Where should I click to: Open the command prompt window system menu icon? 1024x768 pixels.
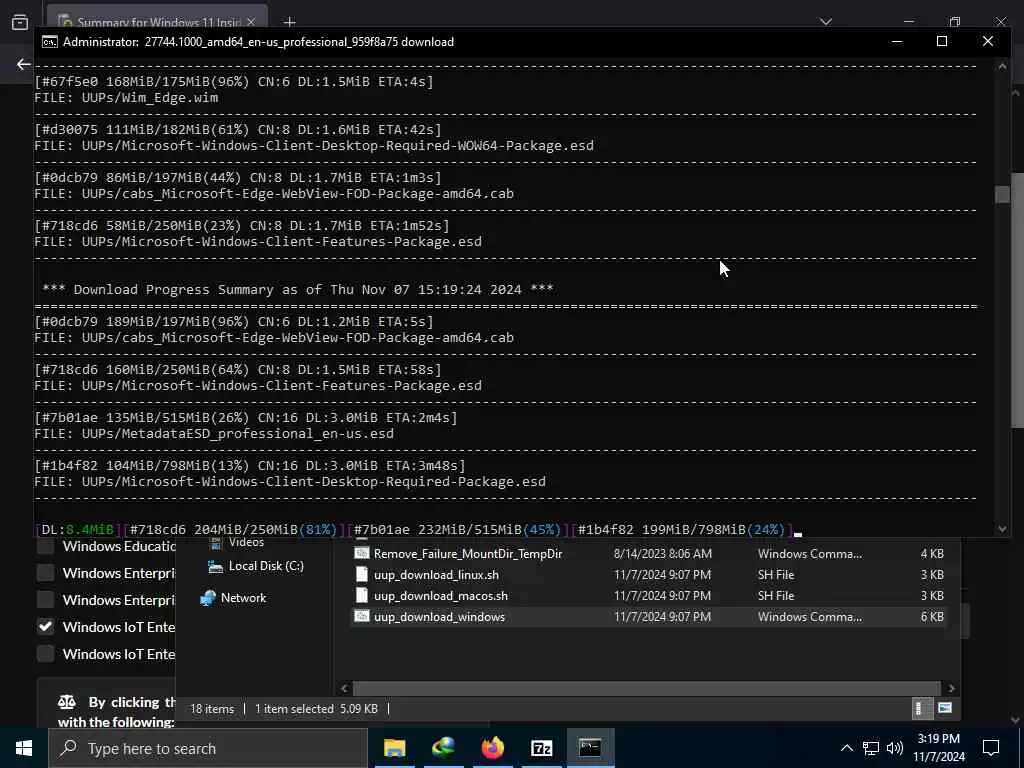pyautogui.click(x=49, y=42)
